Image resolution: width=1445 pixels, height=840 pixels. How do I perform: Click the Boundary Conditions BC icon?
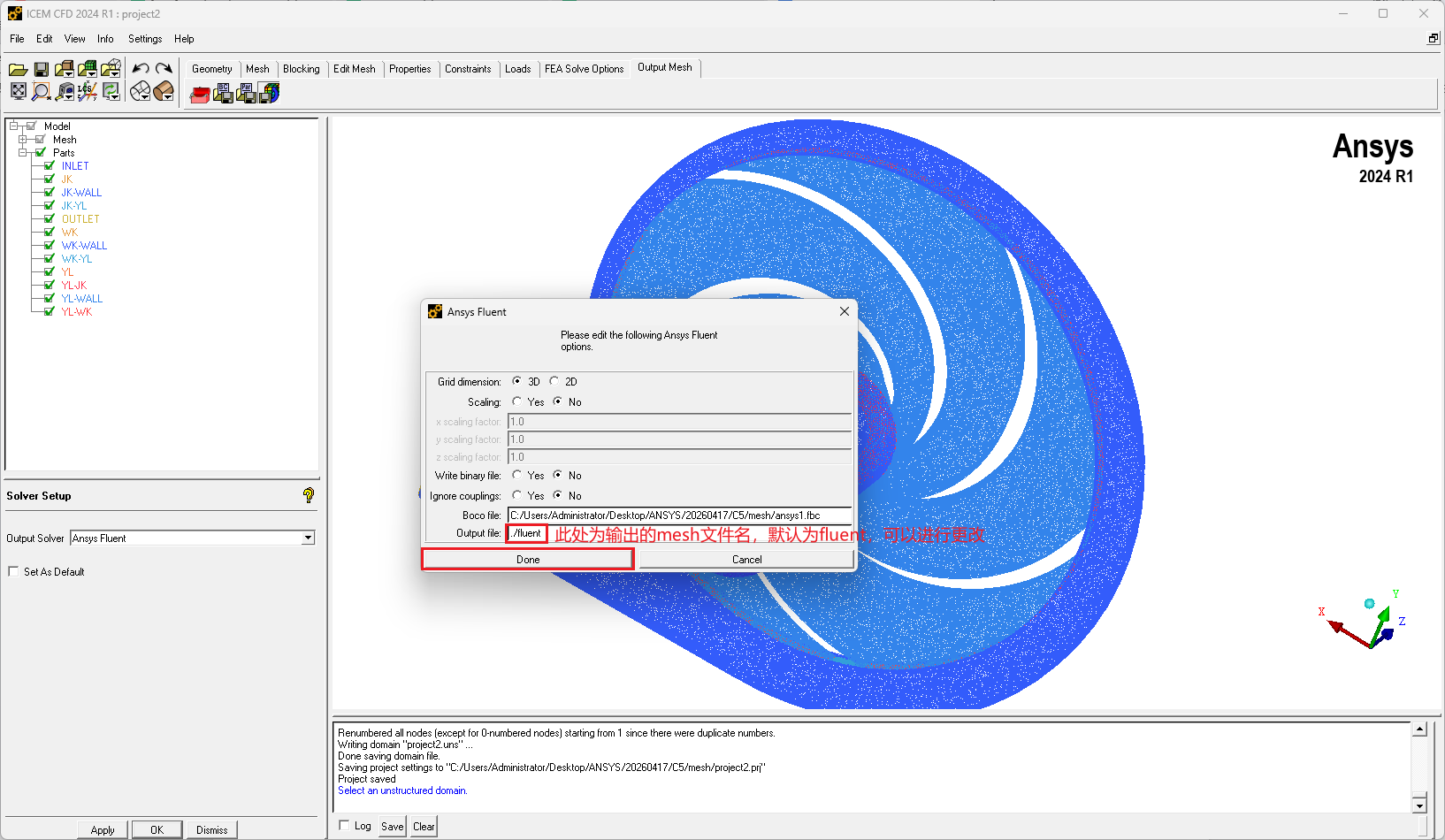(223, 93)
